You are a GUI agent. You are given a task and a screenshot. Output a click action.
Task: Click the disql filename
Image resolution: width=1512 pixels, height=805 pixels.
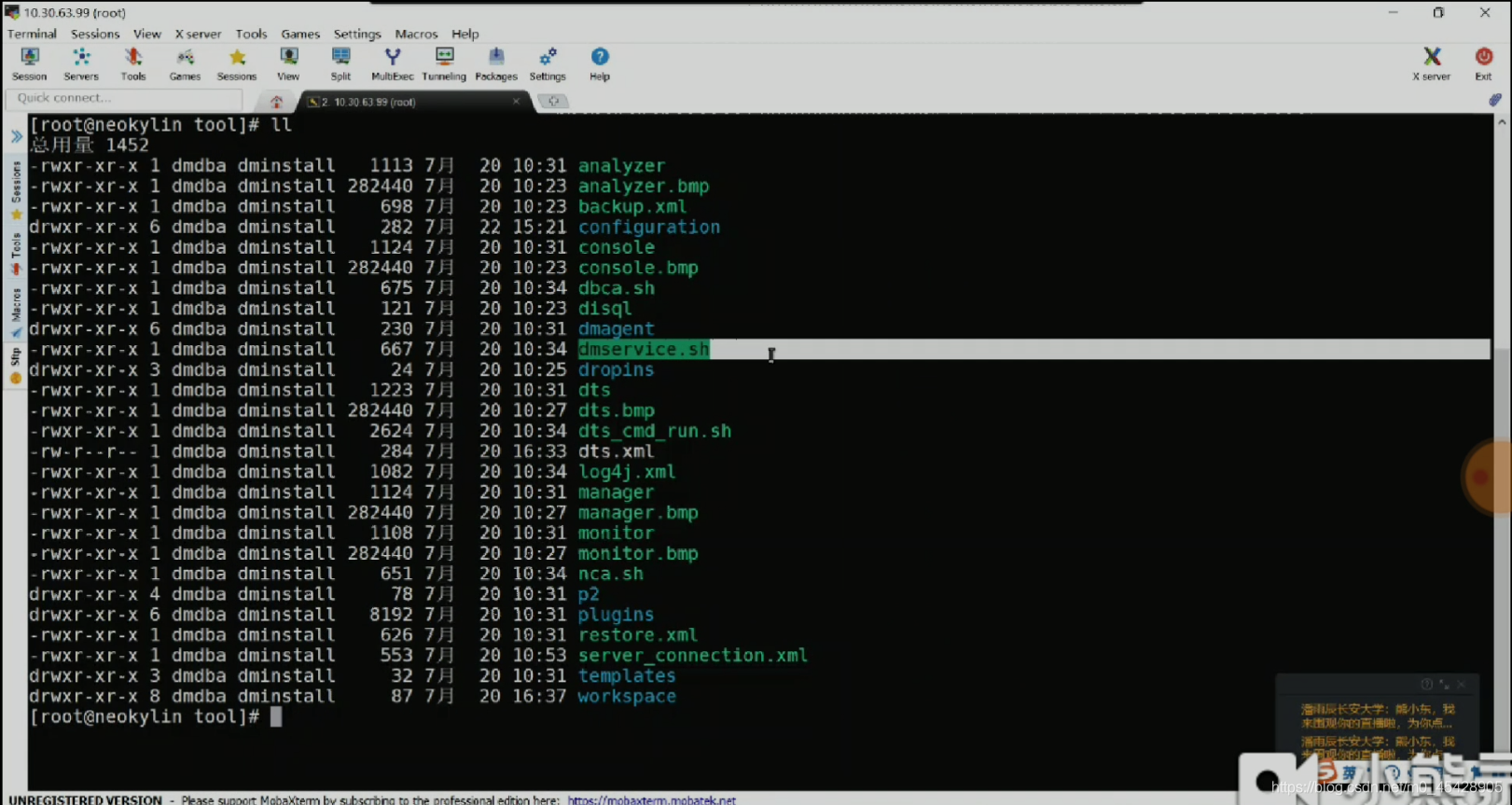[604, 309]
